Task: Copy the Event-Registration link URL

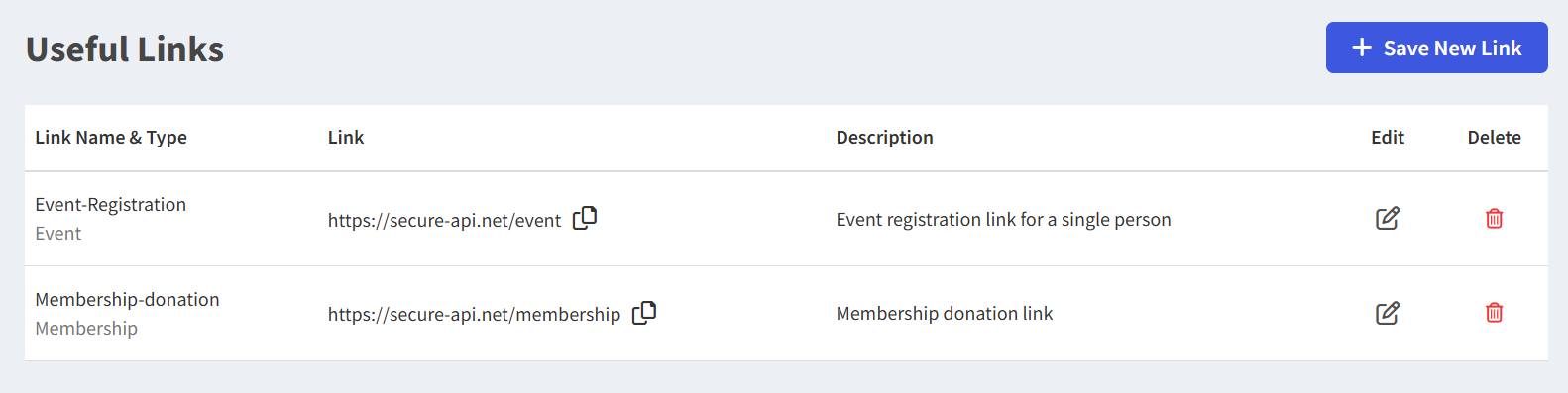Action: point(585,218)
